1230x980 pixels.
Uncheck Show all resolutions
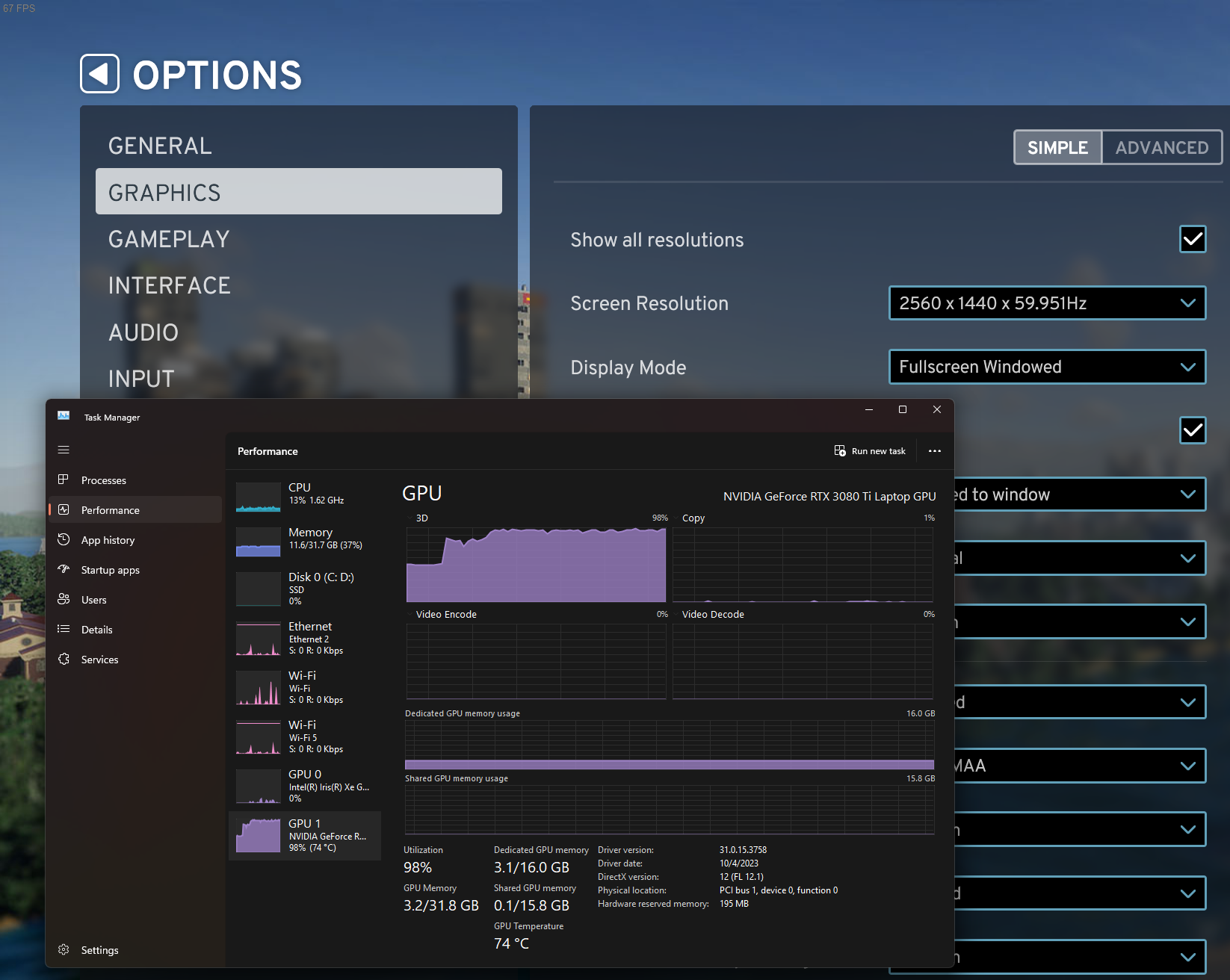1193,239
